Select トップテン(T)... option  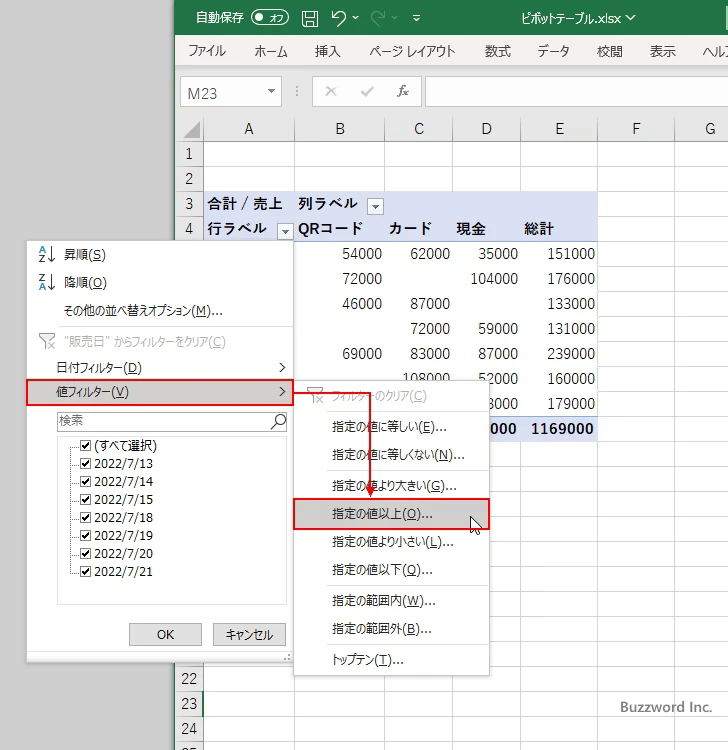point(391,660)
